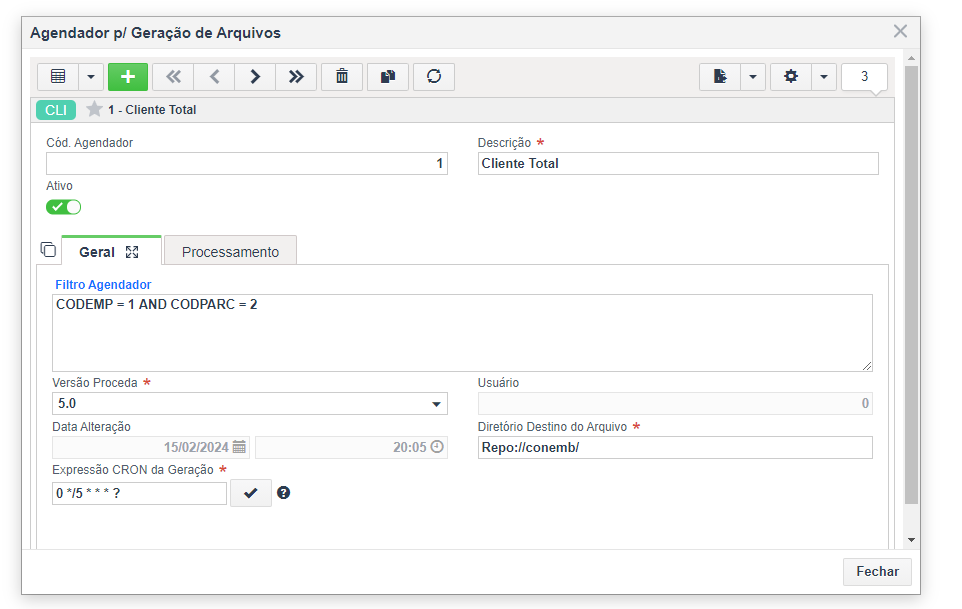Go to next record
The width and height of the screenshot is (962, 609).
pyautogui.click(x=255, y=77)
